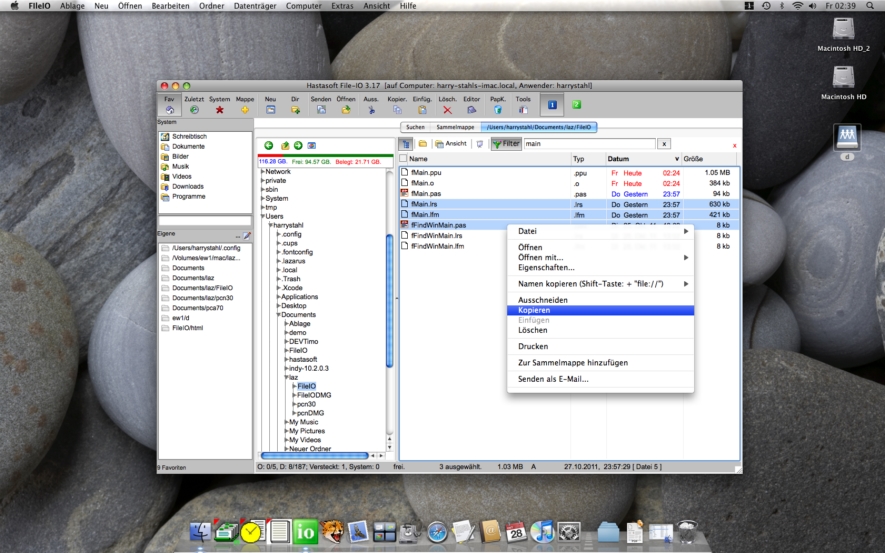Viewport: 885px width, 553px height.
Task: Open Datenträger in the menu bar
Action: tap(255, 6)
